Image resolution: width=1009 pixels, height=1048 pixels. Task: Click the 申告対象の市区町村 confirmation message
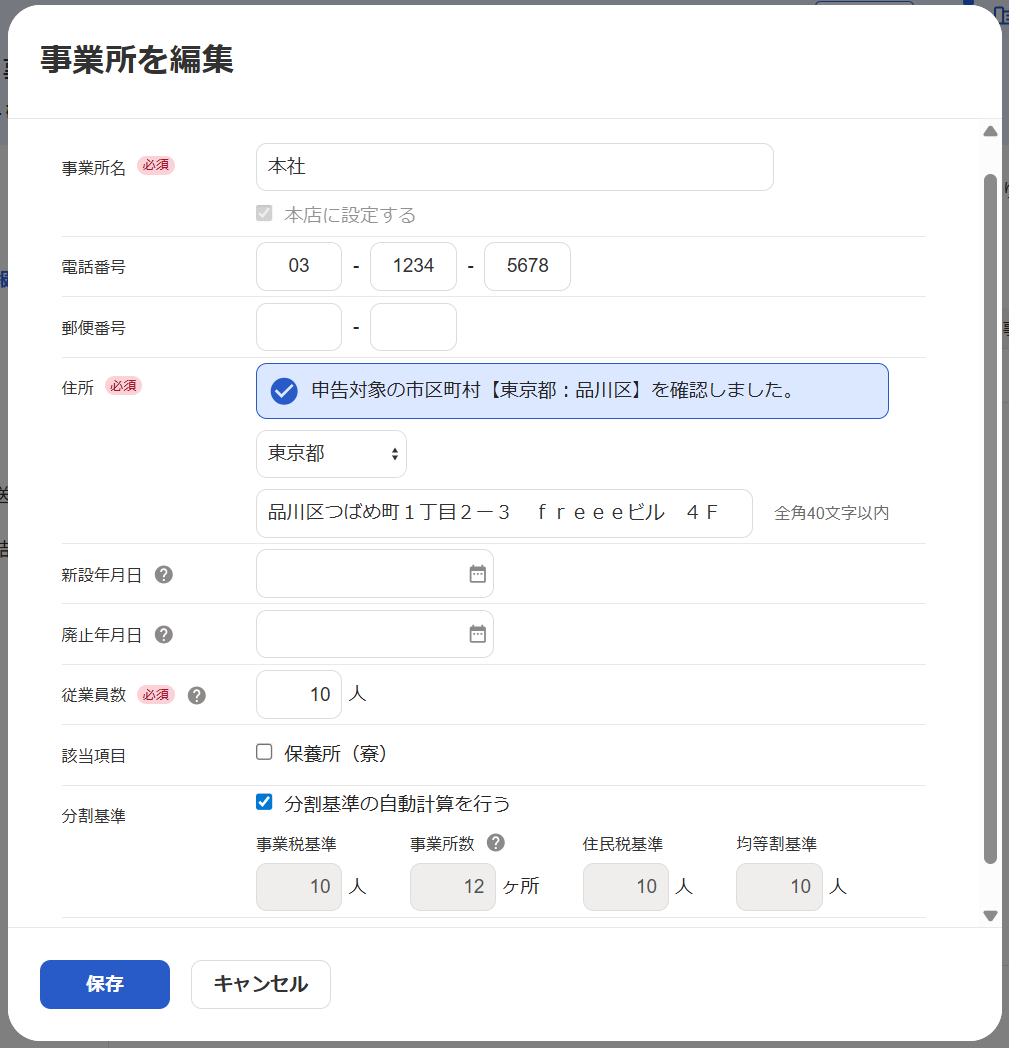point(553,390)
